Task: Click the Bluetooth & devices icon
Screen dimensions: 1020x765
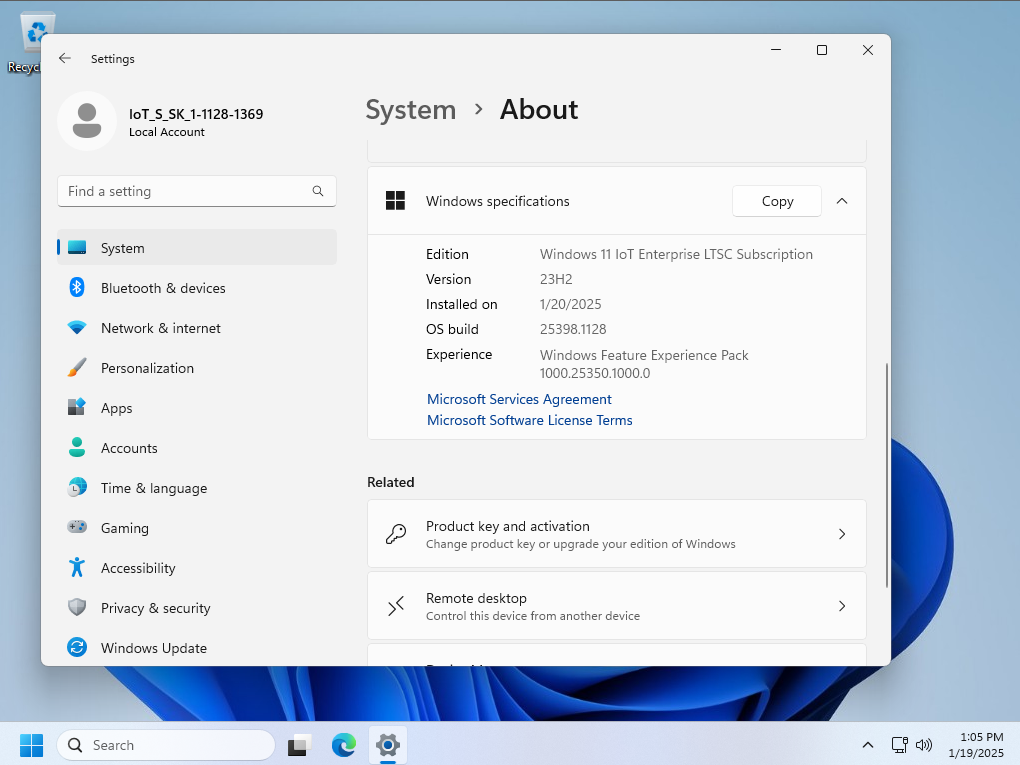Action: click(77, 288)
